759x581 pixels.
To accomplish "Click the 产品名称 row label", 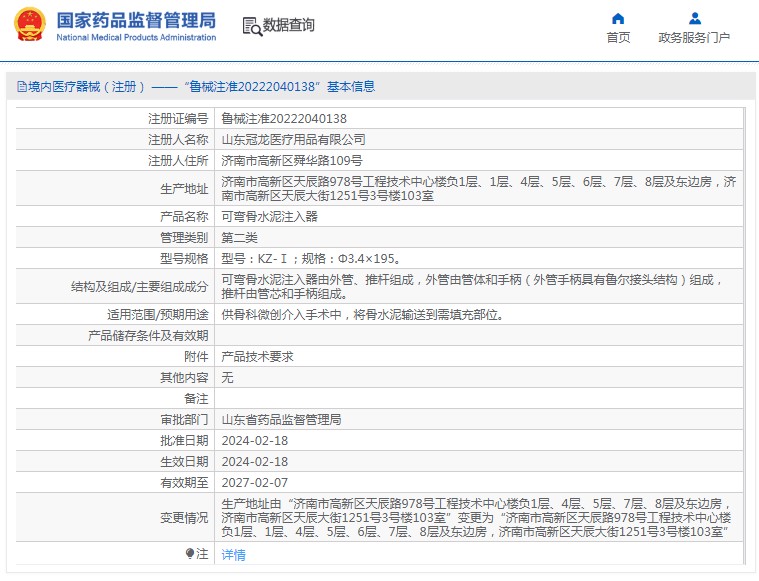I will tap(184, 216).
